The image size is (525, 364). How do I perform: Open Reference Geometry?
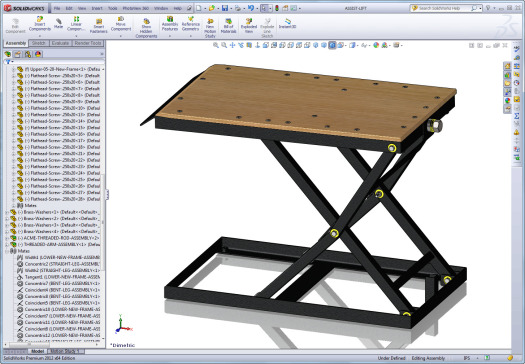click(x=191, y=23)
